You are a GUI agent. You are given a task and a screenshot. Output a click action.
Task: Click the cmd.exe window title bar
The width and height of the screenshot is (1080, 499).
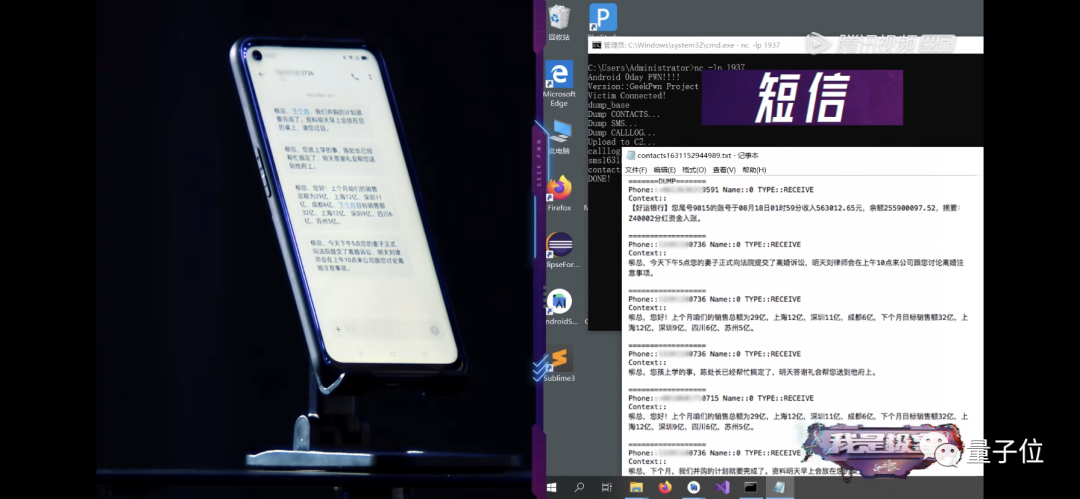point(700,45)
